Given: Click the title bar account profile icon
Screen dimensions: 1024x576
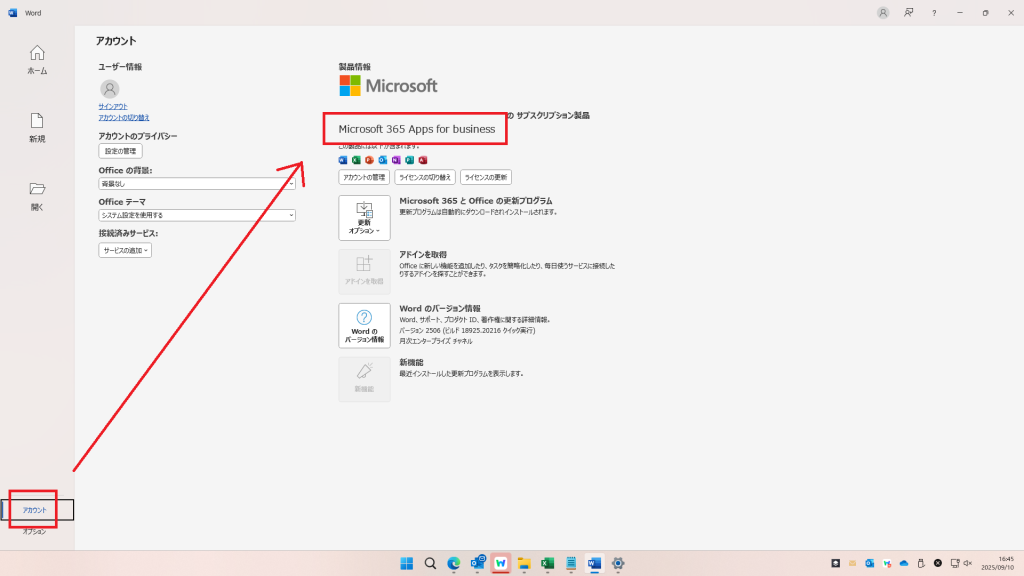Looking at the screenshot, I should point(883,12).
